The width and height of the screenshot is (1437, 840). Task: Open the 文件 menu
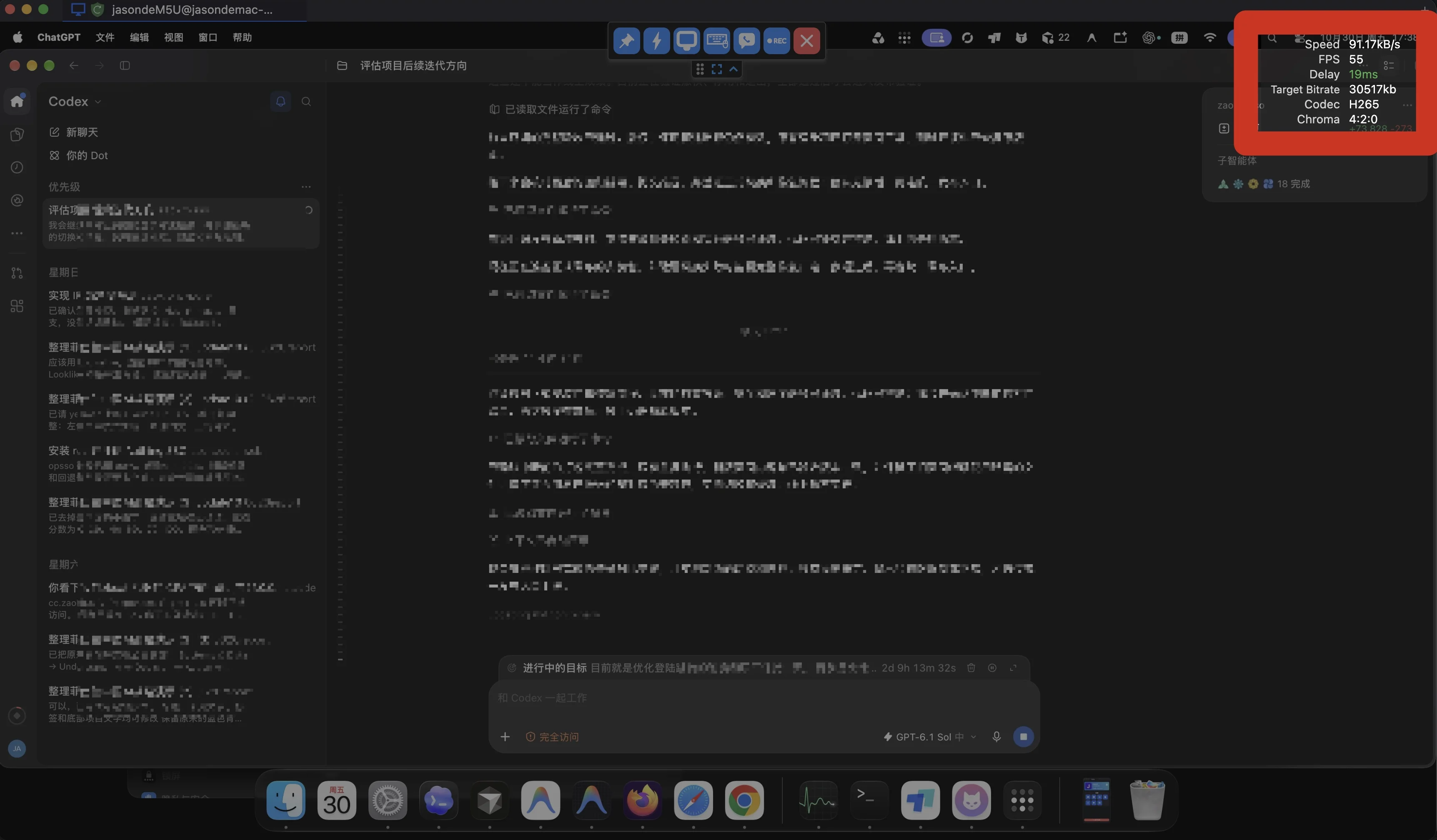point(105,37)
